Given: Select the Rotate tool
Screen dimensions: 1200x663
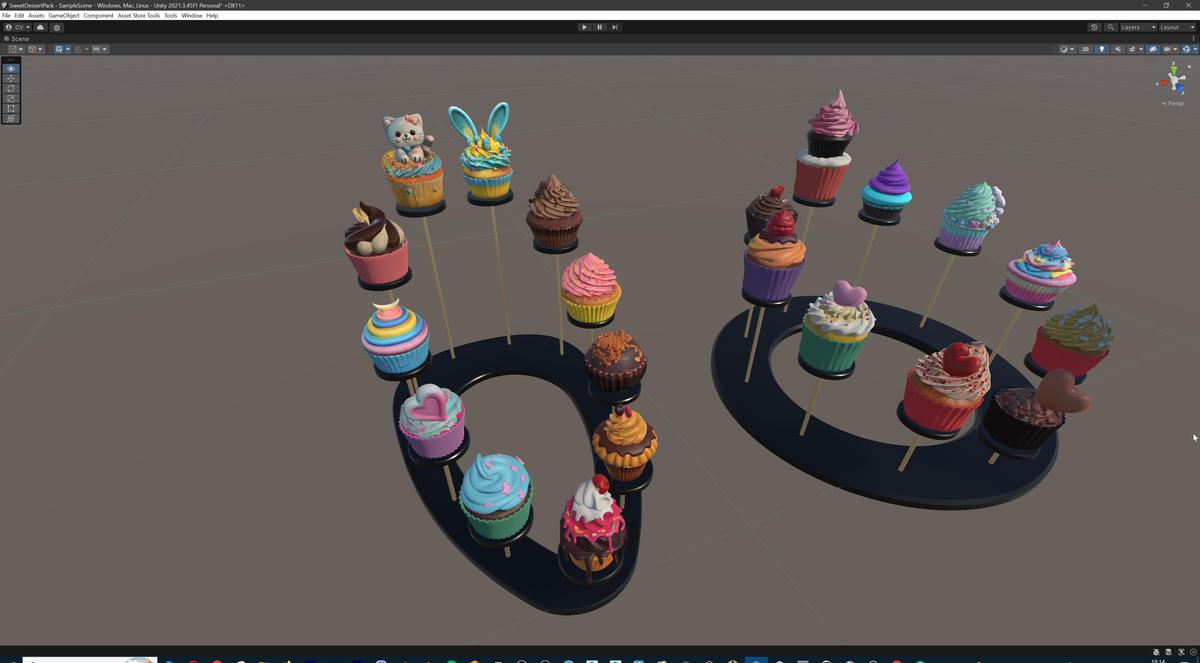Looking at the screenshot, I should pos(10,88).
